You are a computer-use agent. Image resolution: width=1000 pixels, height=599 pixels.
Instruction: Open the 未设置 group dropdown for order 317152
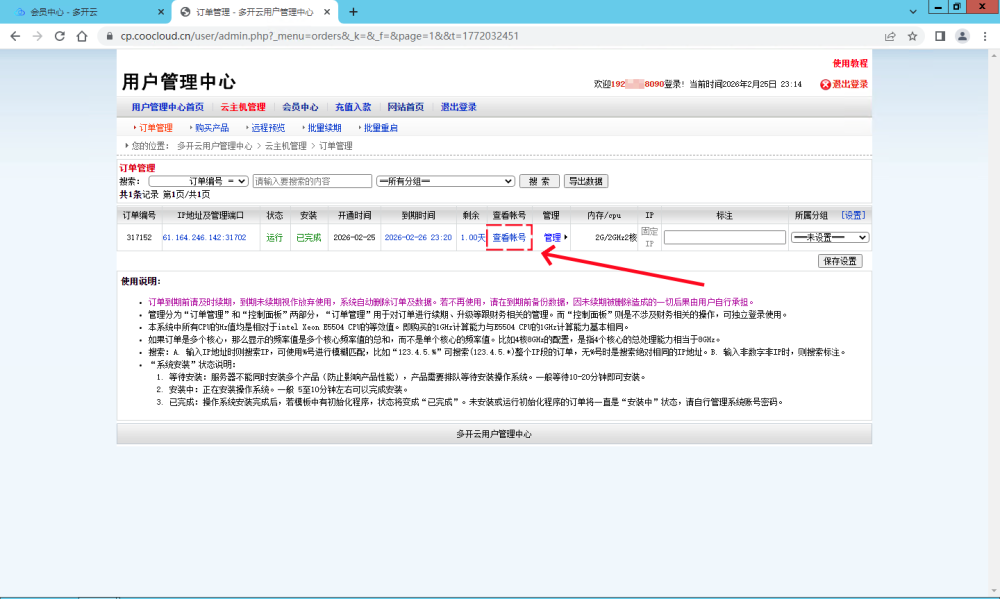(829, 238)
